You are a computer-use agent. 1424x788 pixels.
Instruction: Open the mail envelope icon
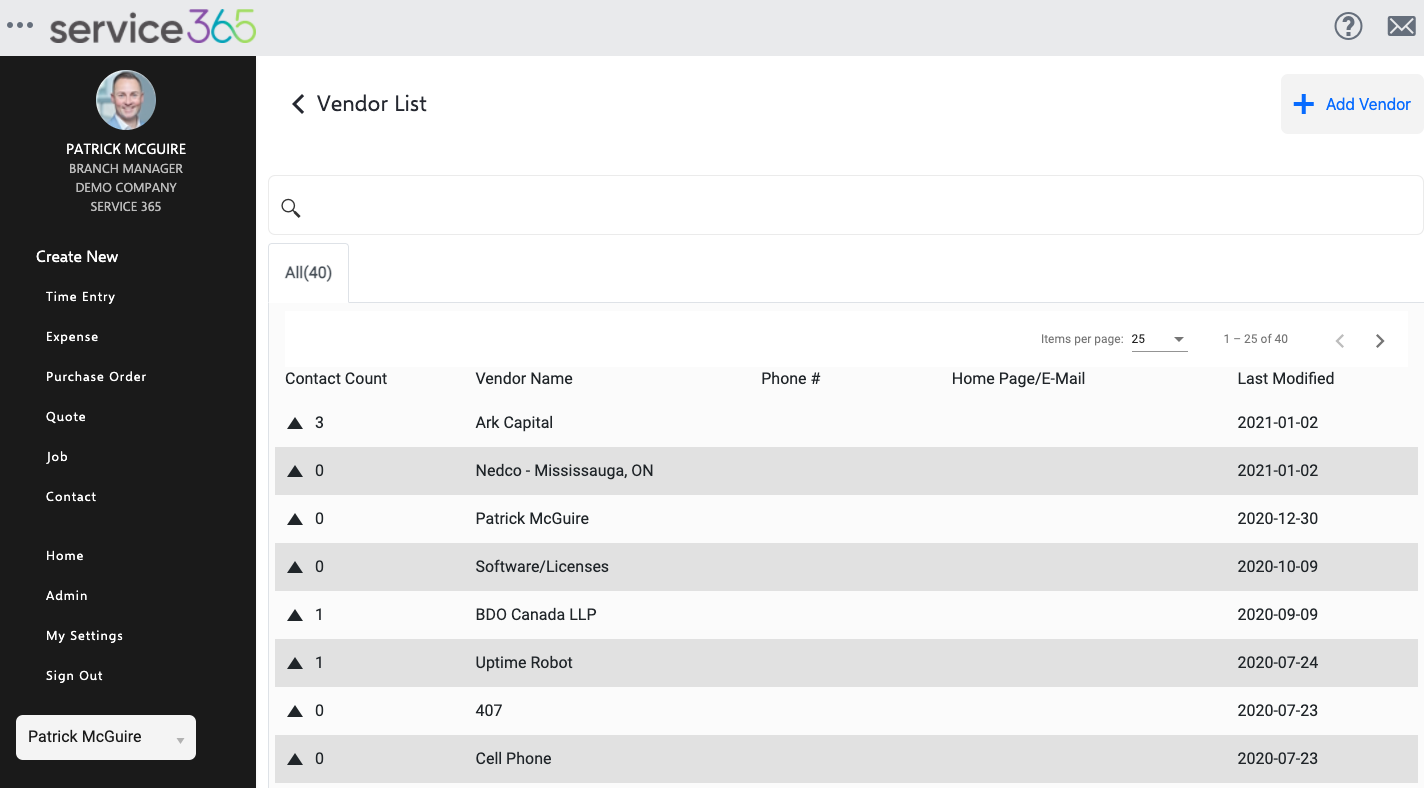[x=1401, y=26]
